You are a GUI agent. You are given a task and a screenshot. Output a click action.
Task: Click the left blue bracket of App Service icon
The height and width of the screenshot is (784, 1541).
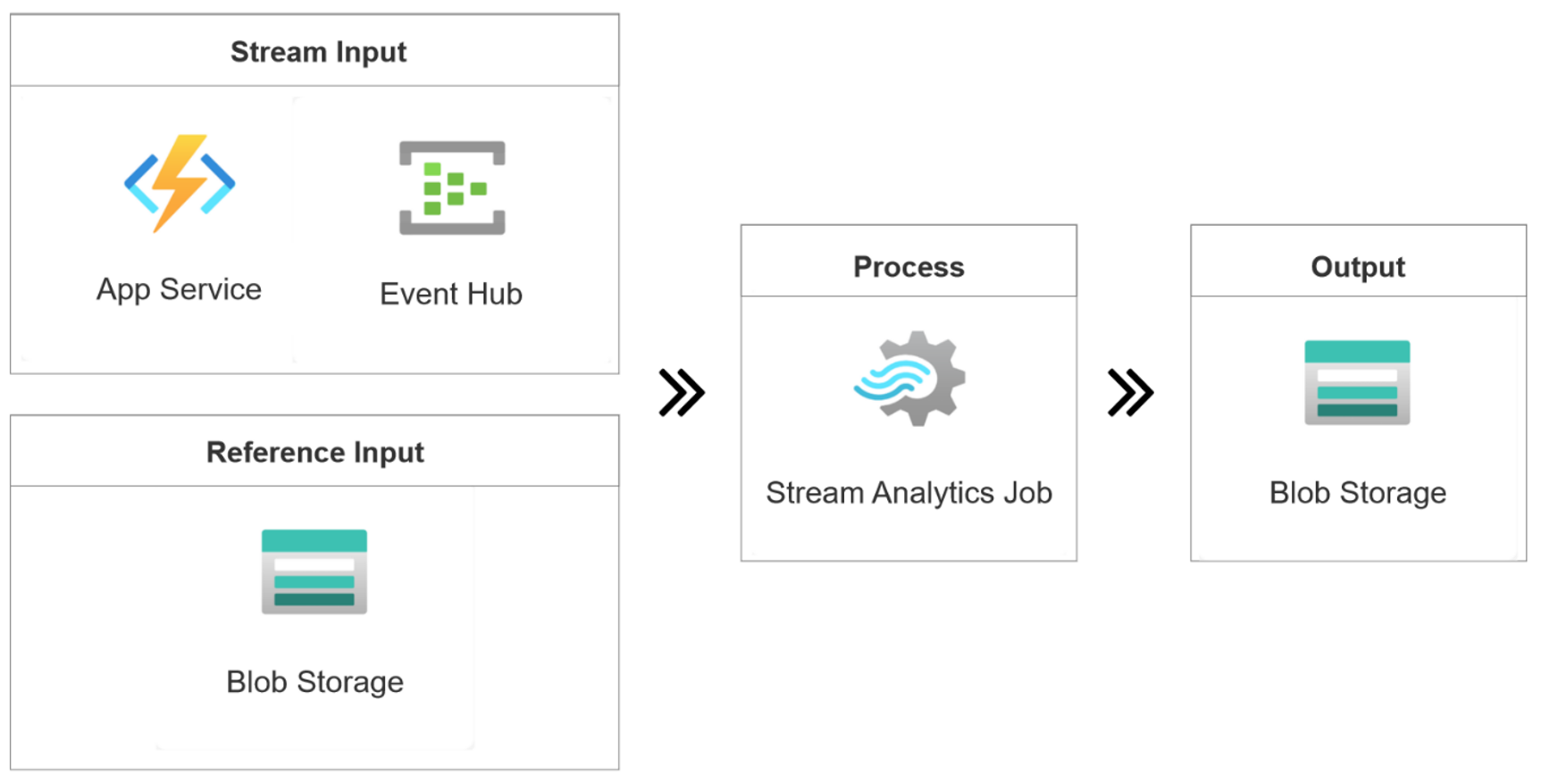(x=138, y=184)
